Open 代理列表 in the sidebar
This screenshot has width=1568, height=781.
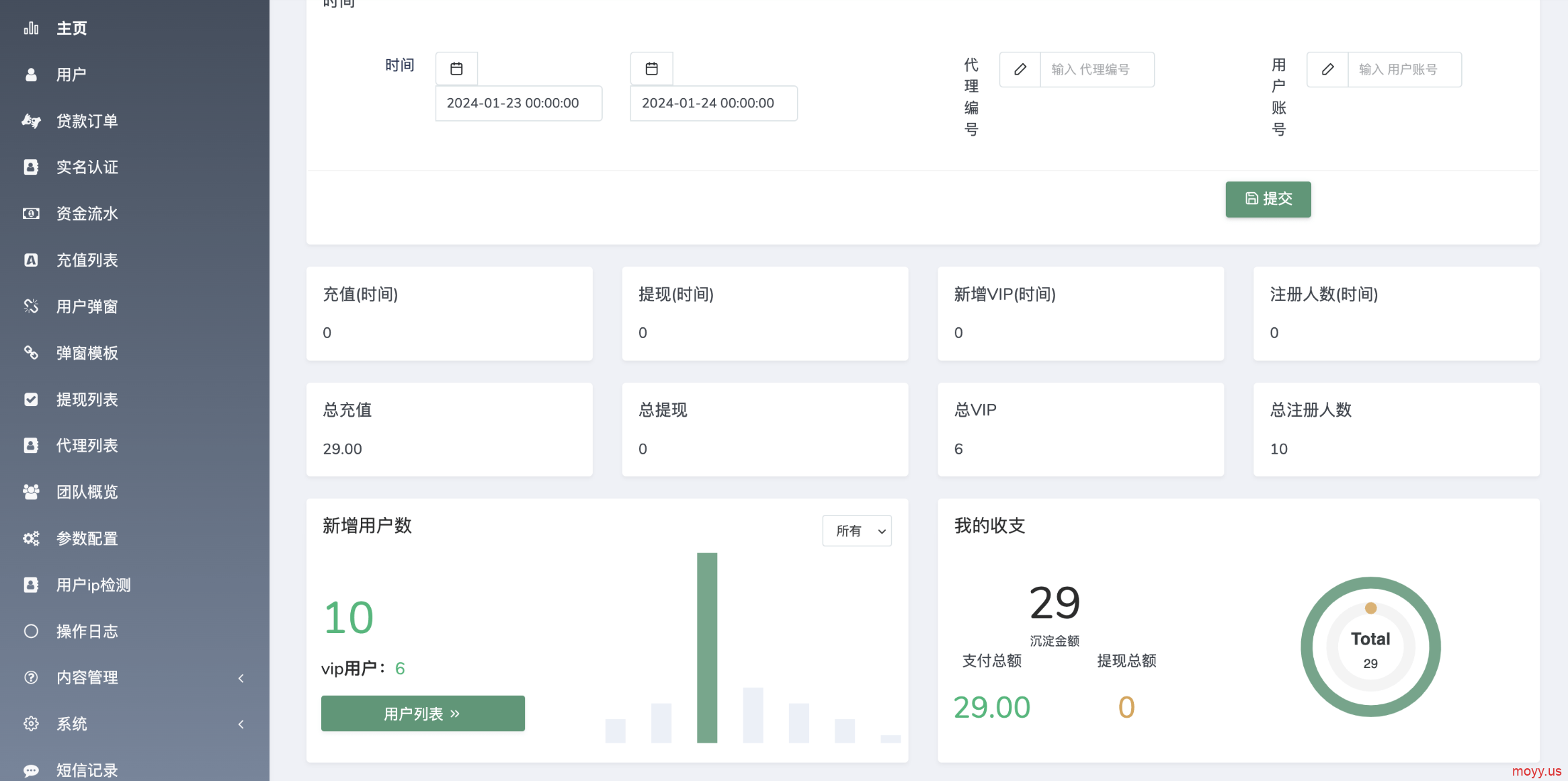tap(87, 446)
